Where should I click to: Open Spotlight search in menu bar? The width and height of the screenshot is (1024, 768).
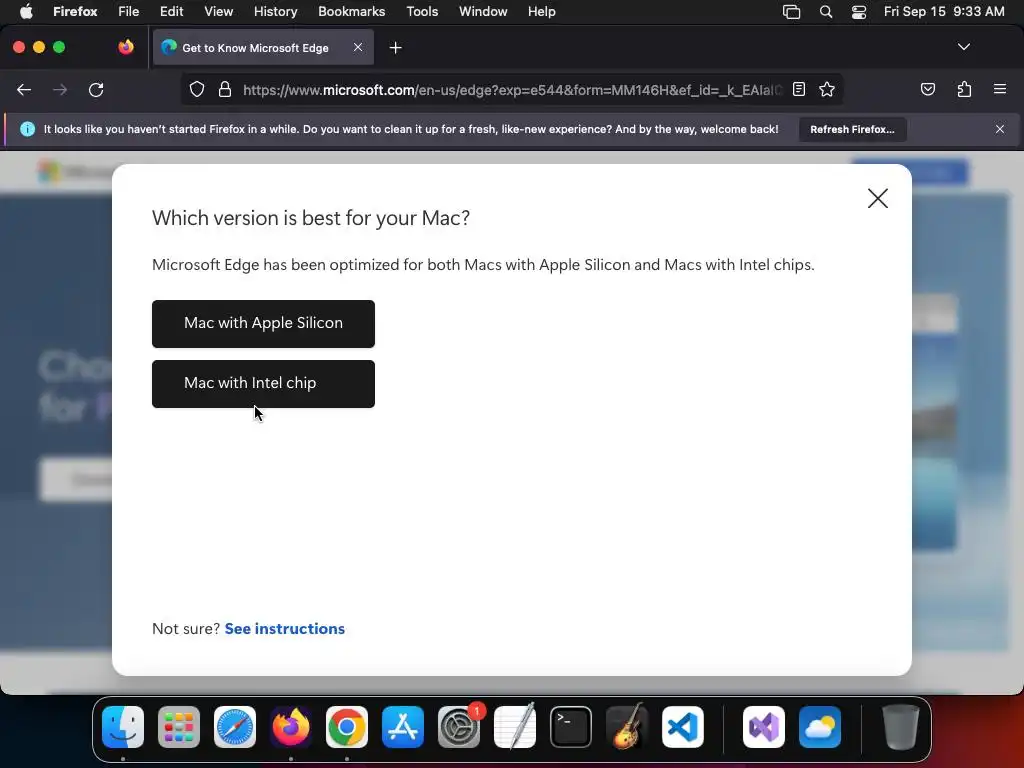825,12
